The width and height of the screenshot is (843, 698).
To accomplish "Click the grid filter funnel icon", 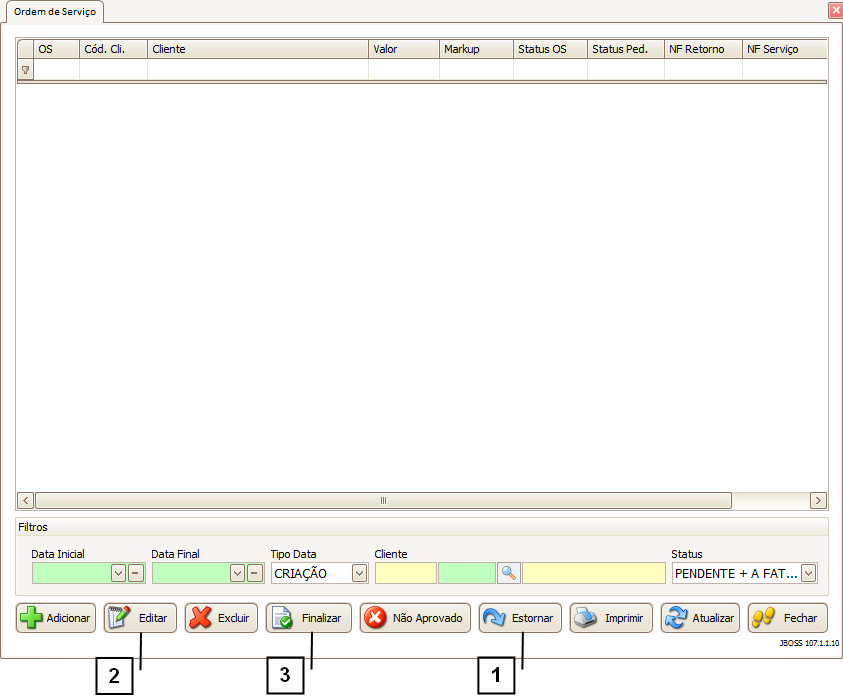I will (25, 71).
